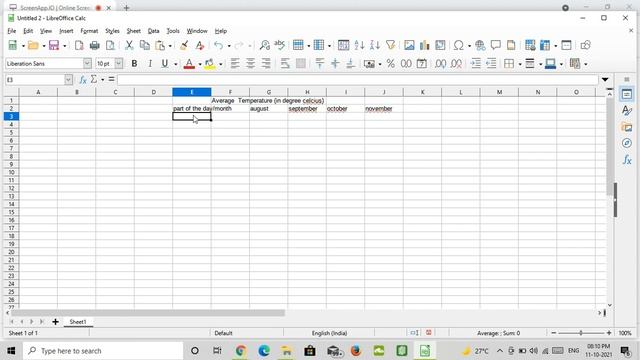The width and height of the screenshot is (640, 360).
Task: Click the Clone formatting paintbrush icon
Action: click(x=184, y=45)
